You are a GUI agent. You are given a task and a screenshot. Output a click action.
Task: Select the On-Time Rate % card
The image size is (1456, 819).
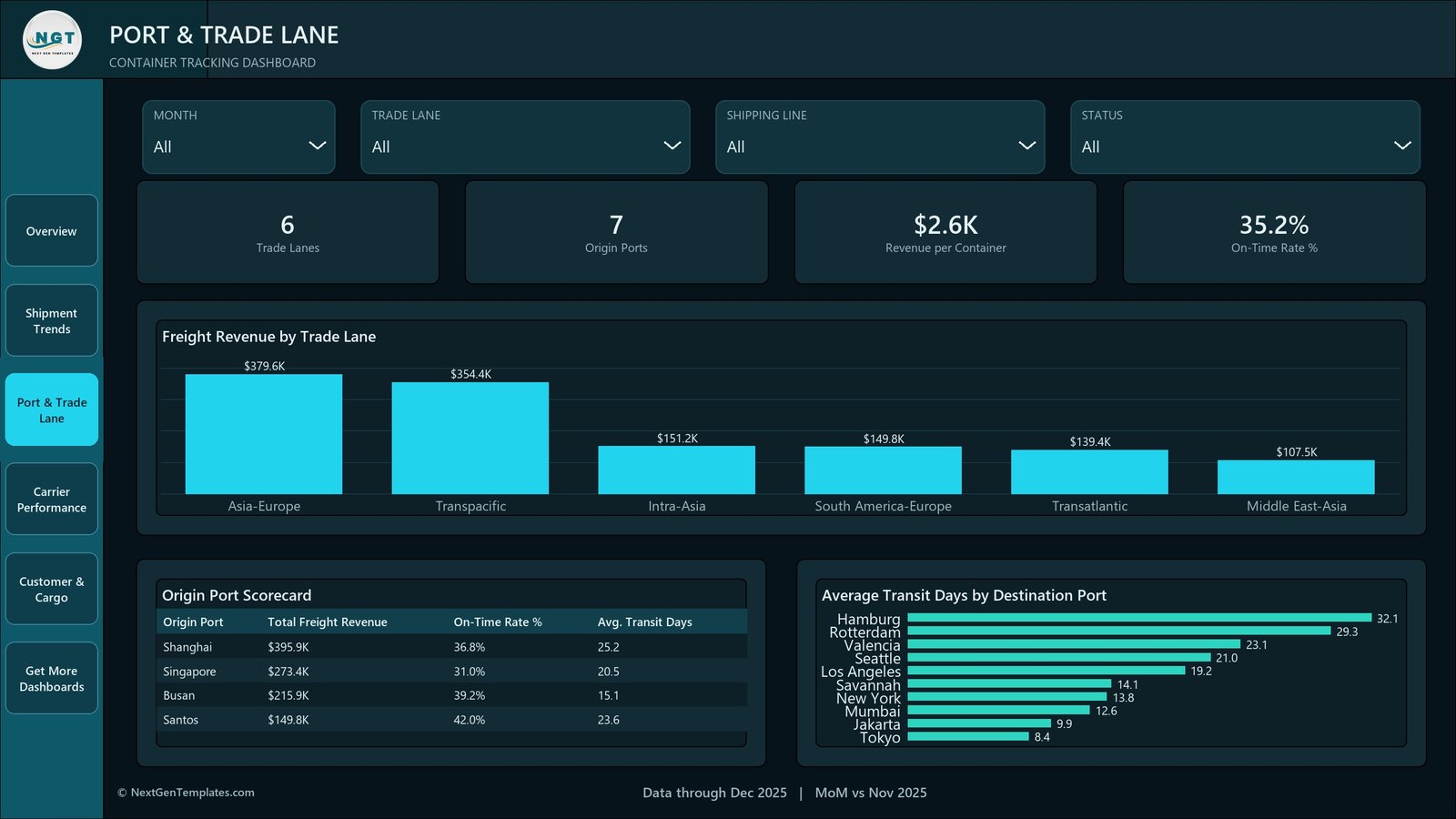[x=1274, y=233]
